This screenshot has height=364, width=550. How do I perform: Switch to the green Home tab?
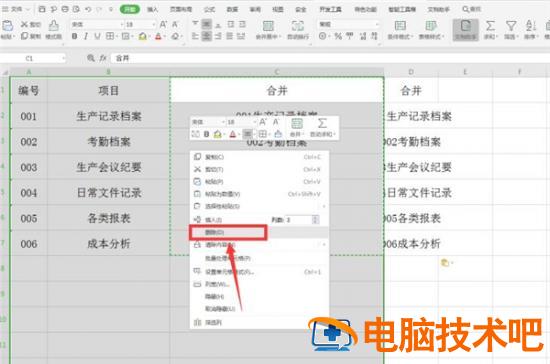[x=130, y=9]
